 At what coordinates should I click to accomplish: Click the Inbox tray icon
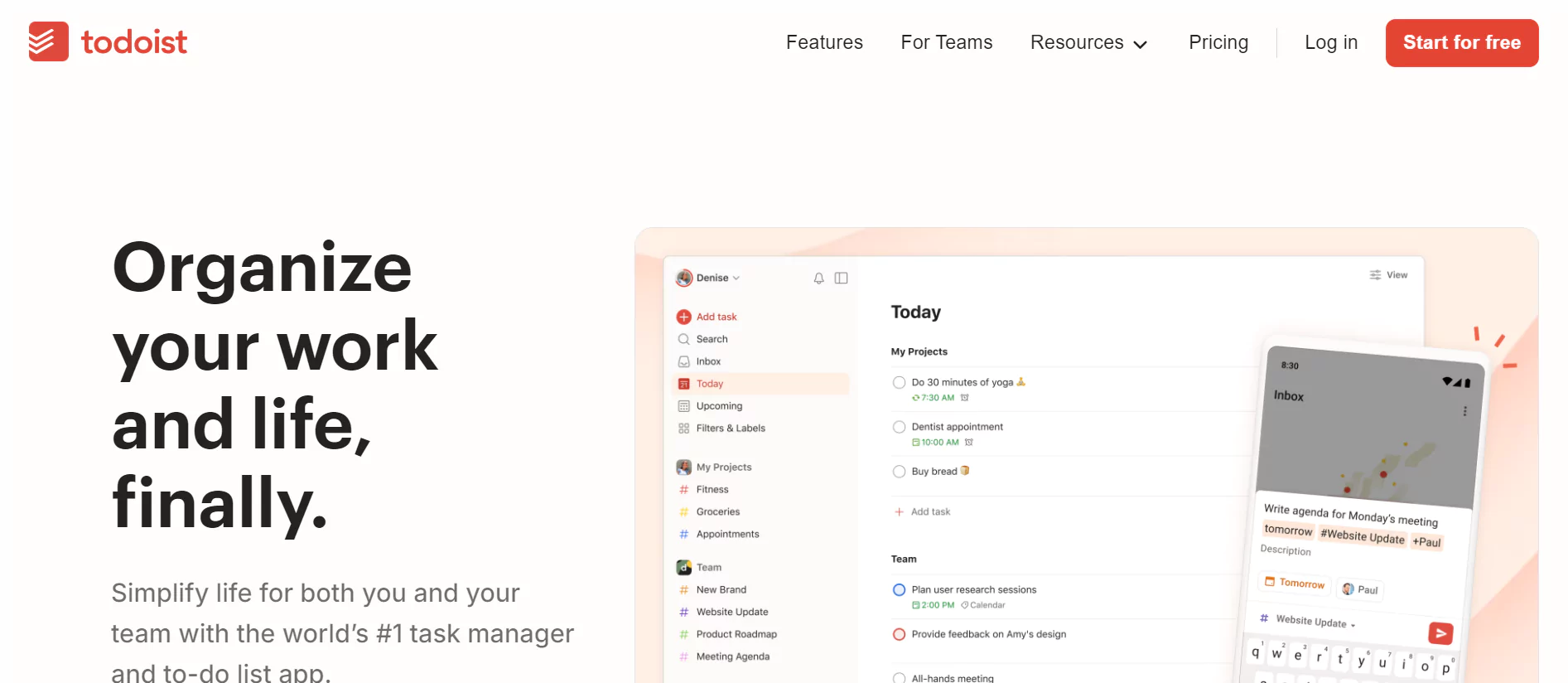point(683,361)
